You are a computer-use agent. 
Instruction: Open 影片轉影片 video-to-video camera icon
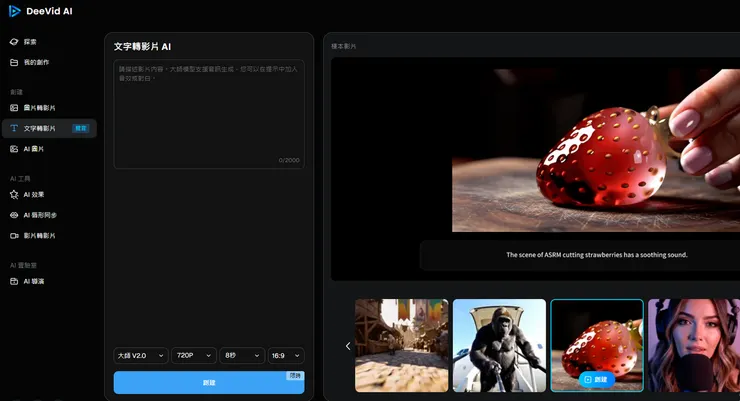(x=14, y=236)
